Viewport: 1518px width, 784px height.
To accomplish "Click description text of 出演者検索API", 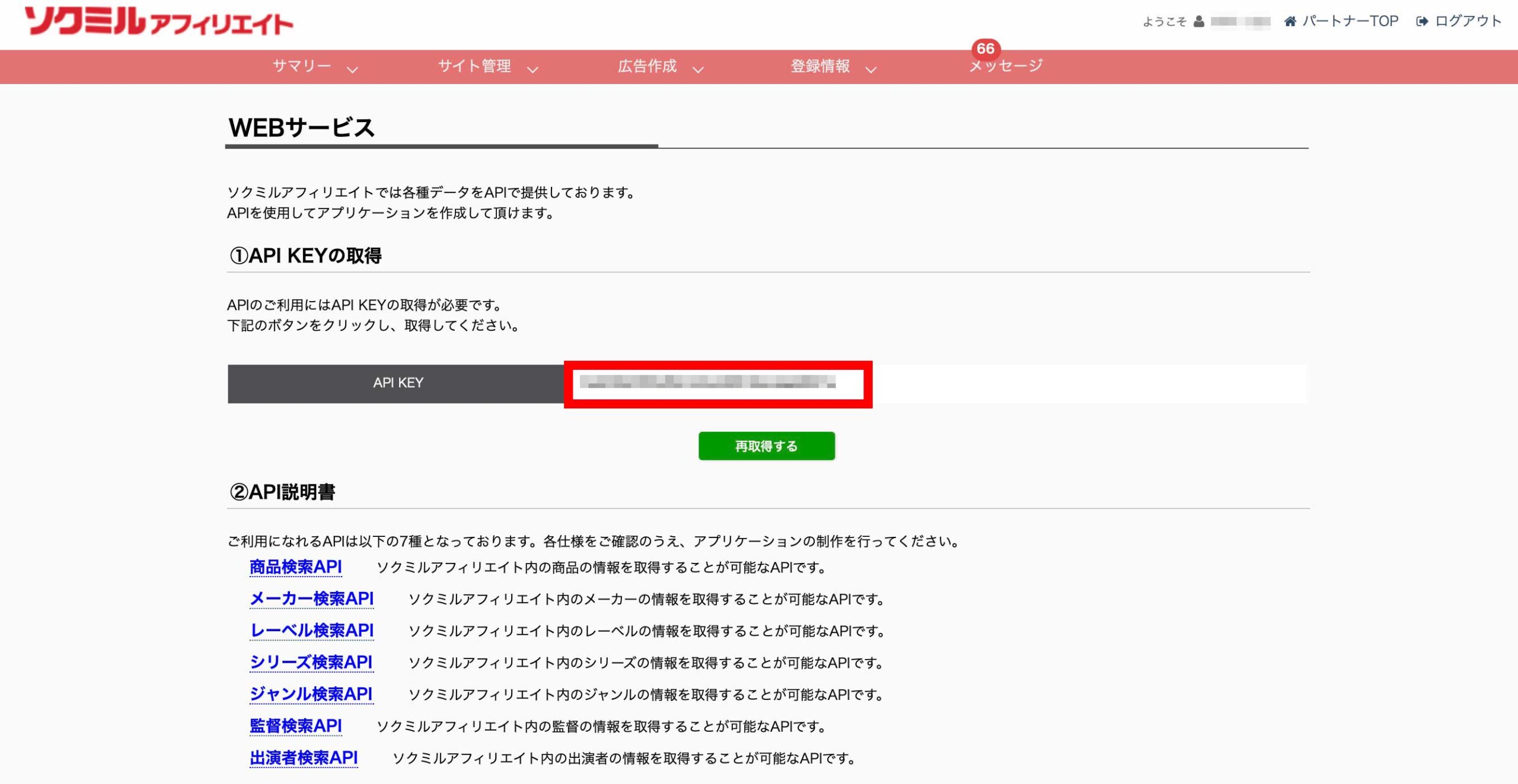I will point(624,759).
